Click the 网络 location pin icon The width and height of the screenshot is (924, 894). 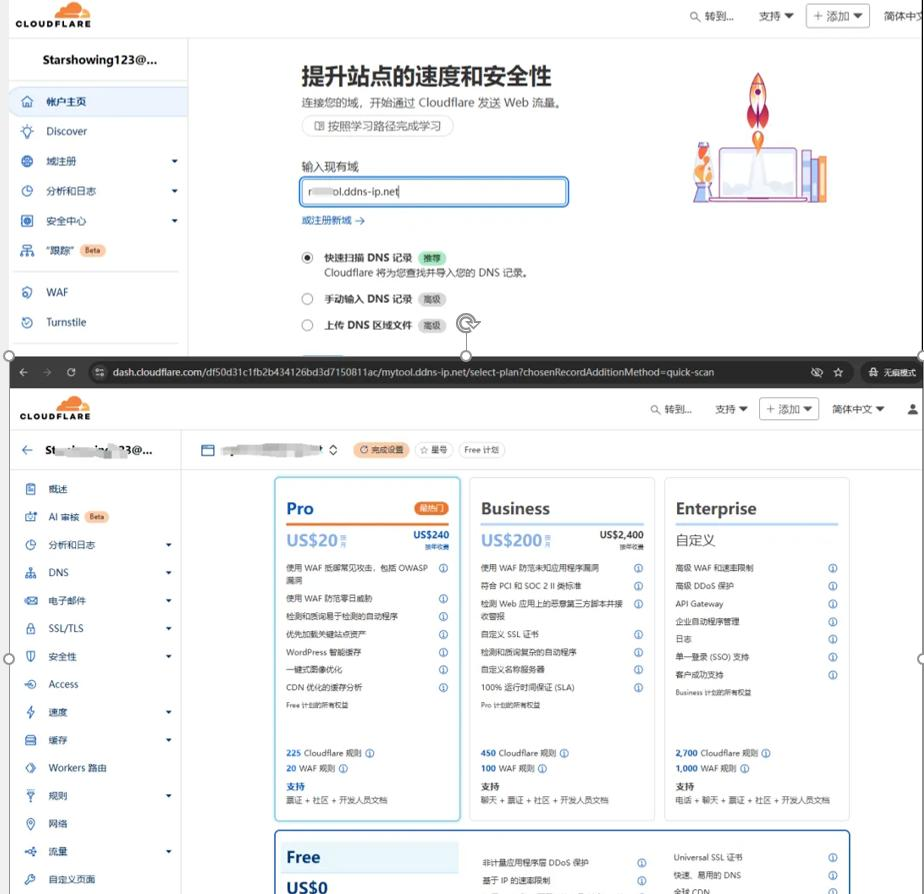click(x=31, y=824)
